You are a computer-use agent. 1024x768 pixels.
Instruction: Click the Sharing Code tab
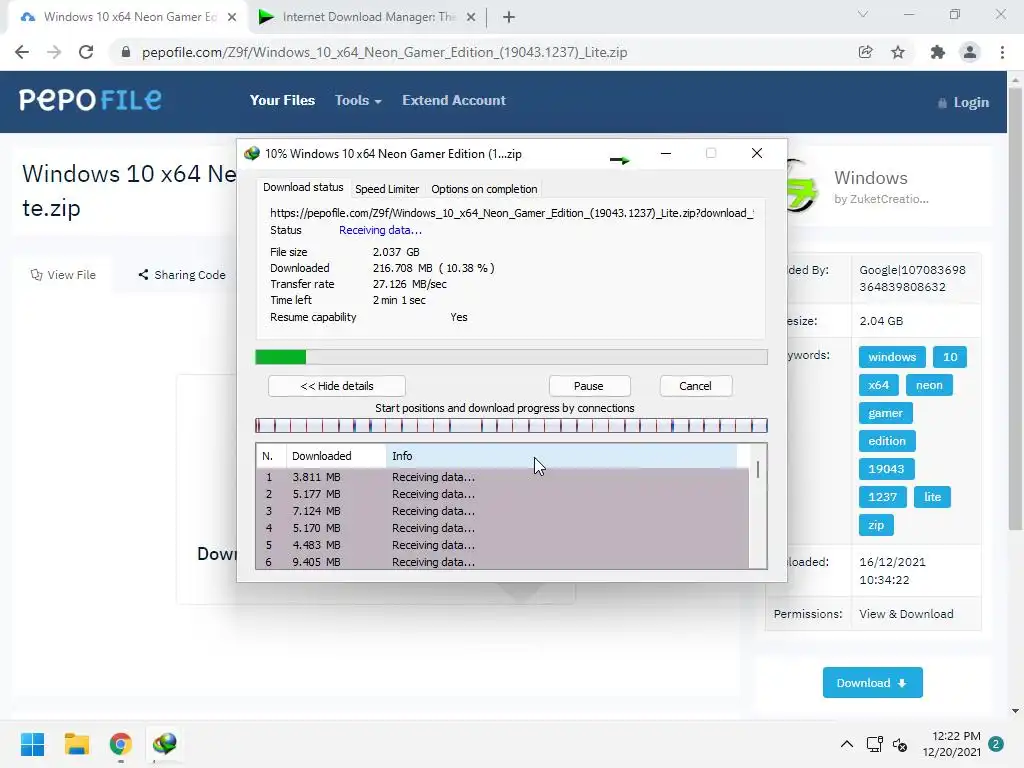[182, 275]
